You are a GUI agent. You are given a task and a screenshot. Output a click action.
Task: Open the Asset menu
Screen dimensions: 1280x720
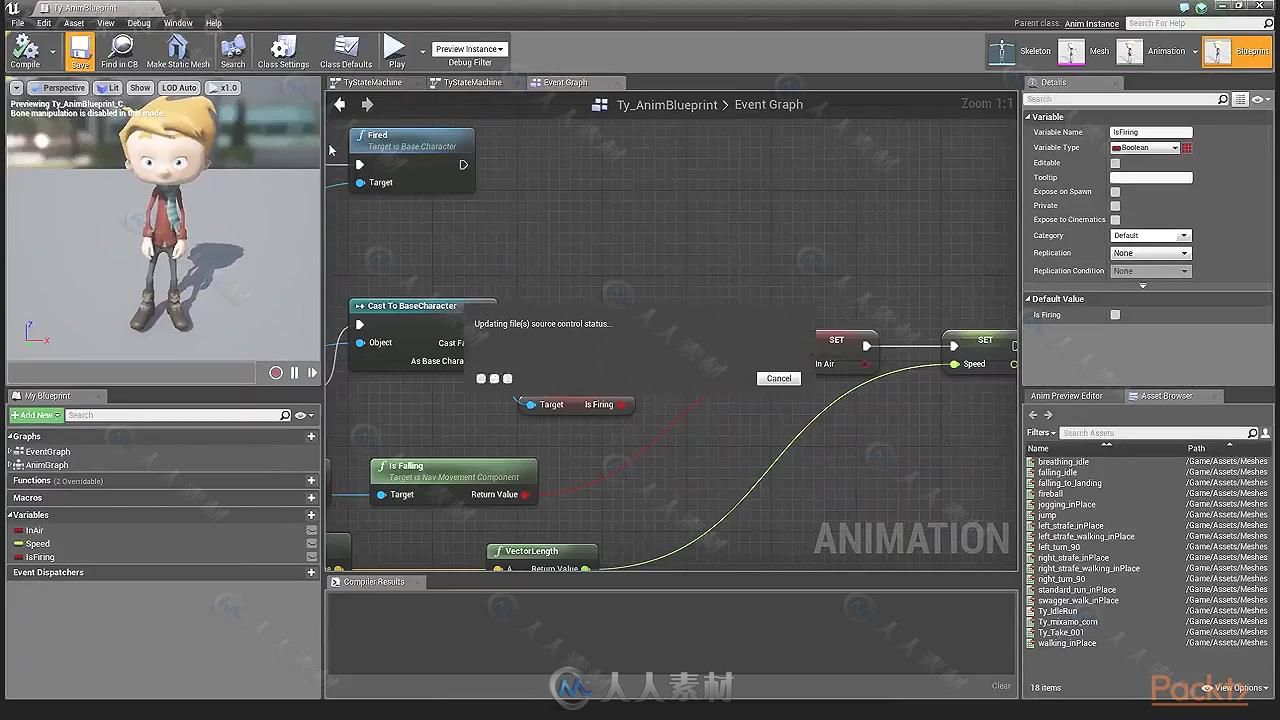74,23
